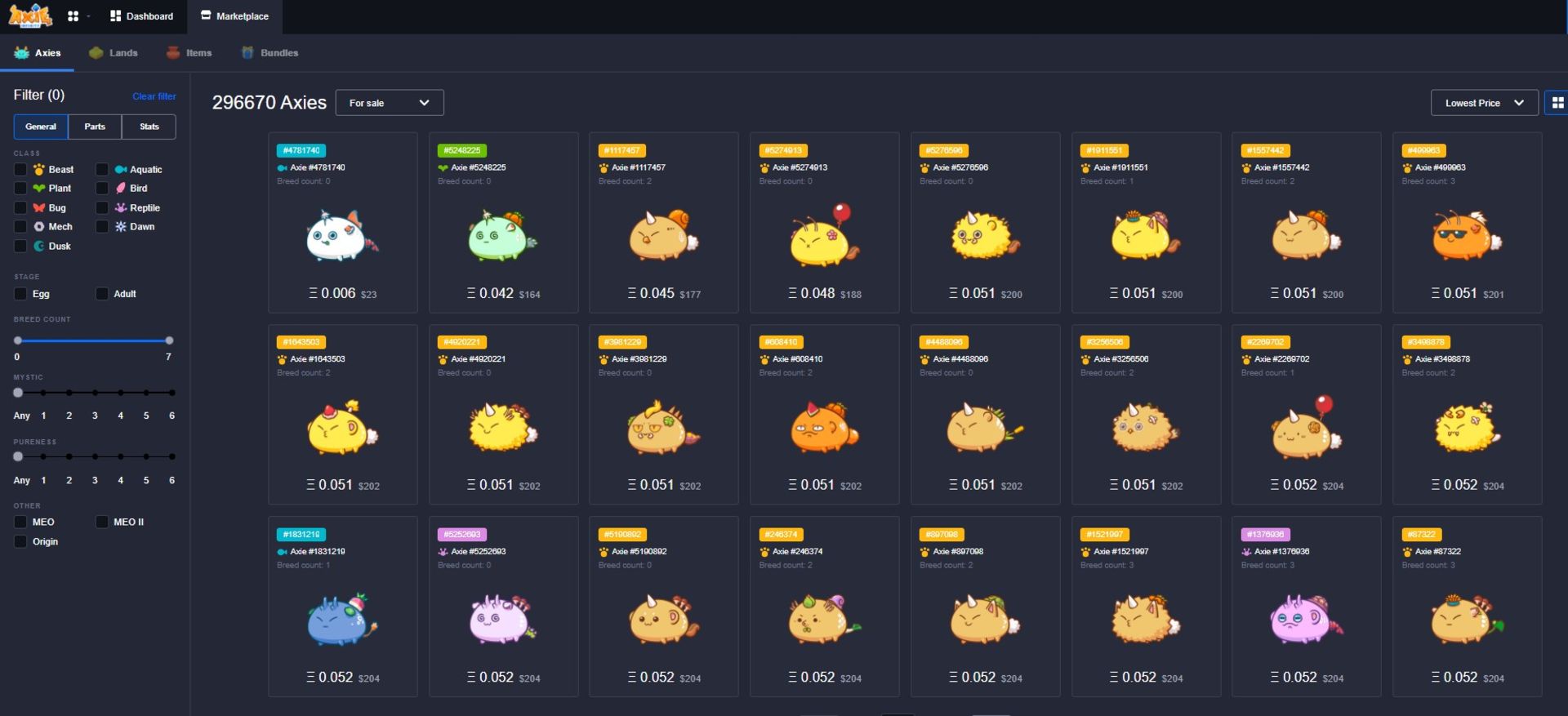Viewport: 1568px width, 716px height.
Task: Click the beast class icon beside Axie #246374
Action: tap(764, 553)
